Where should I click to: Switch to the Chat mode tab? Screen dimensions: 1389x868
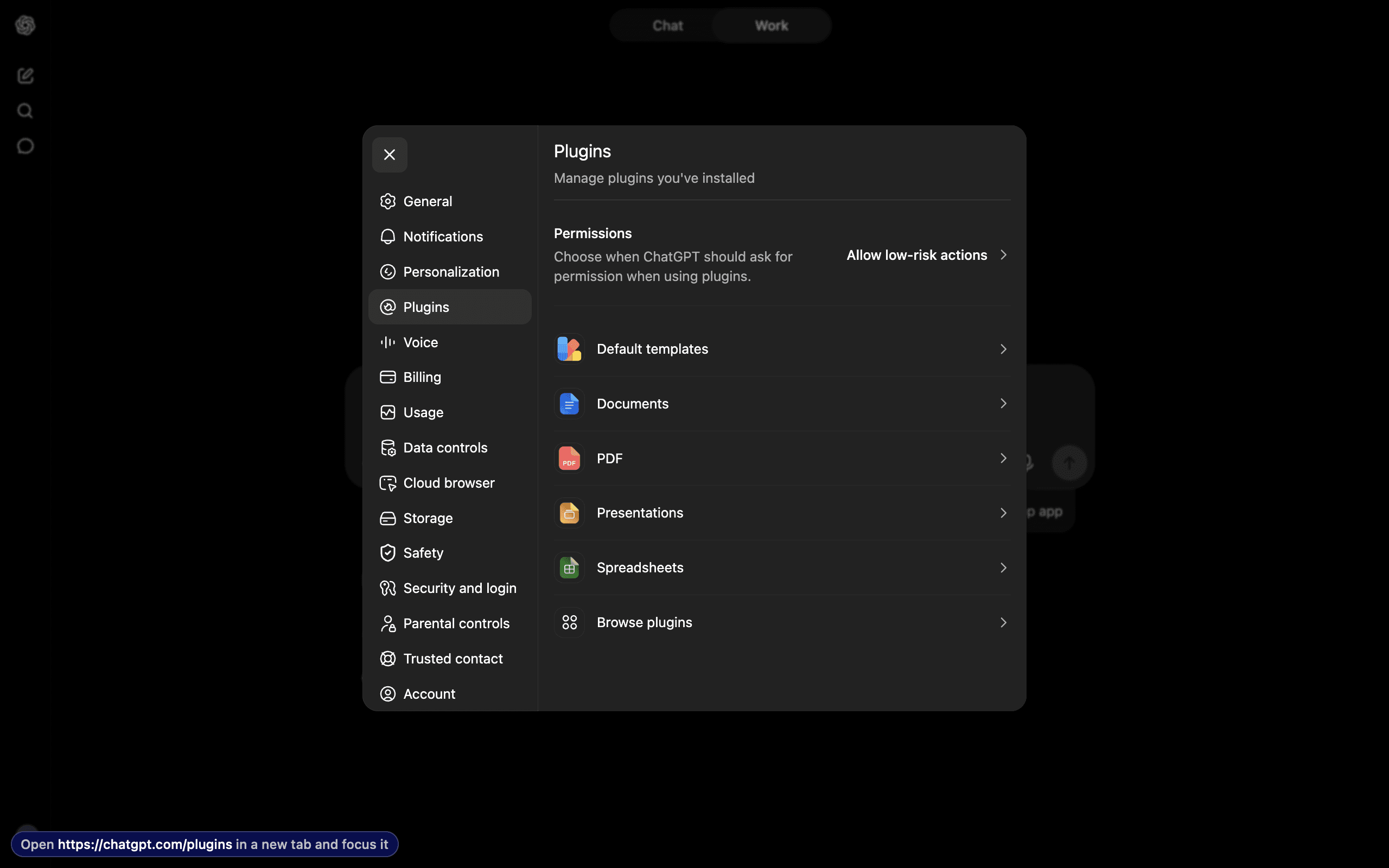tap(667, 26)
